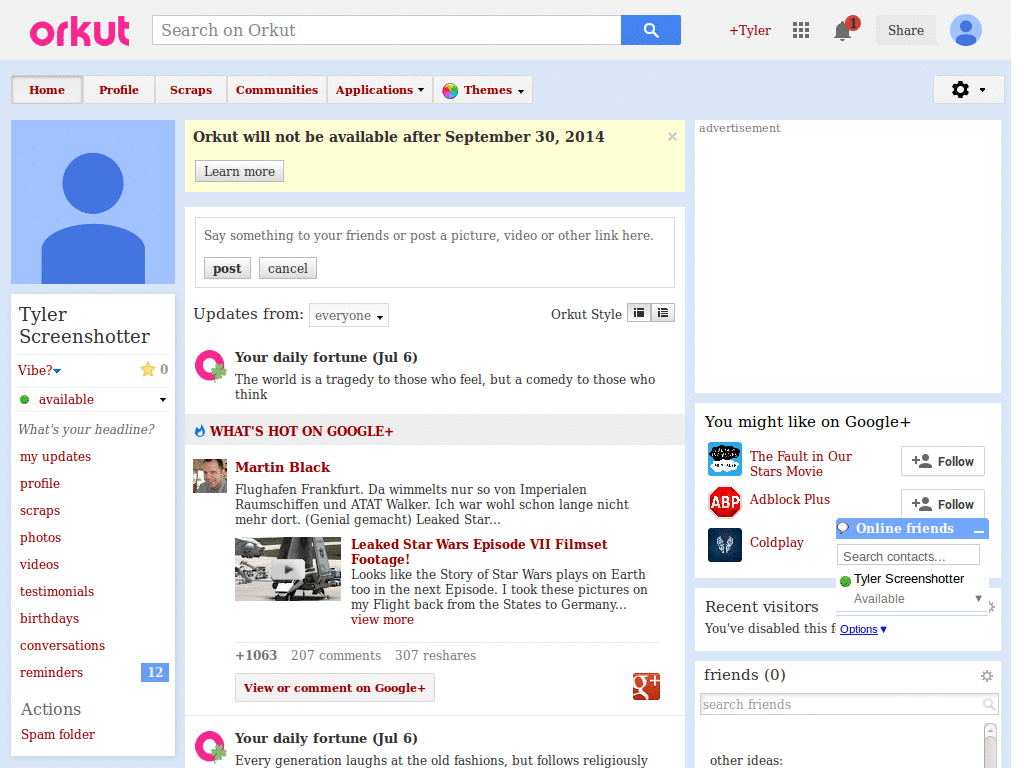Click the star icon next to Vibe
1024x768 pixels.
[148, 370]
